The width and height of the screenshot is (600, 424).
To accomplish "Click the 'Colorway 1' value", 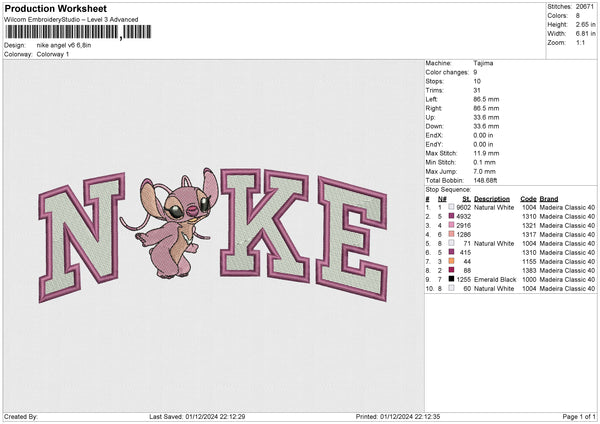I will [x=53, y=54].
